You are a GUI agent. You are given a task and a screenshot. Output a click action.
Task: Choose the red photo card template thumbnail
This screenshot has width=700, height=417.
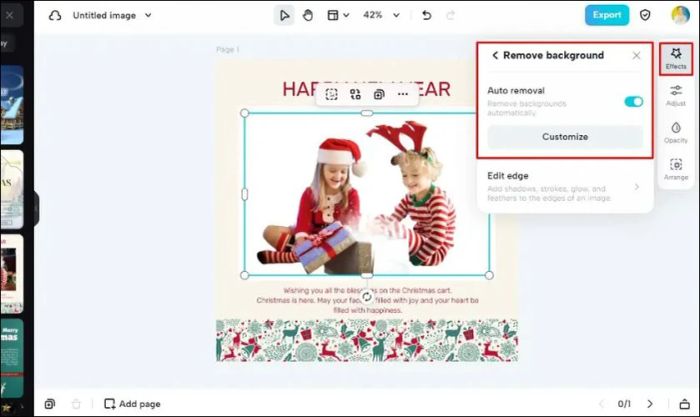pos(12,274)
